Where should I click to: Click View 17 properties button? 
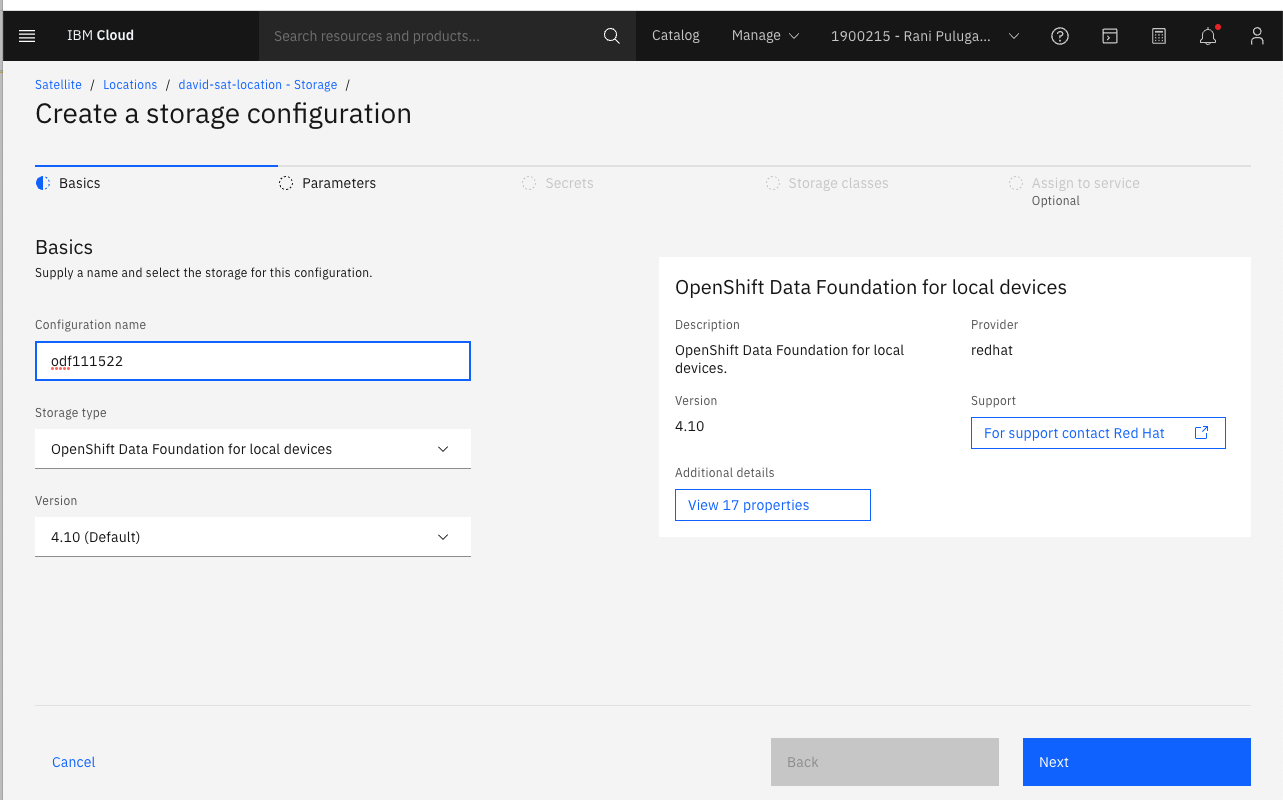773,505
